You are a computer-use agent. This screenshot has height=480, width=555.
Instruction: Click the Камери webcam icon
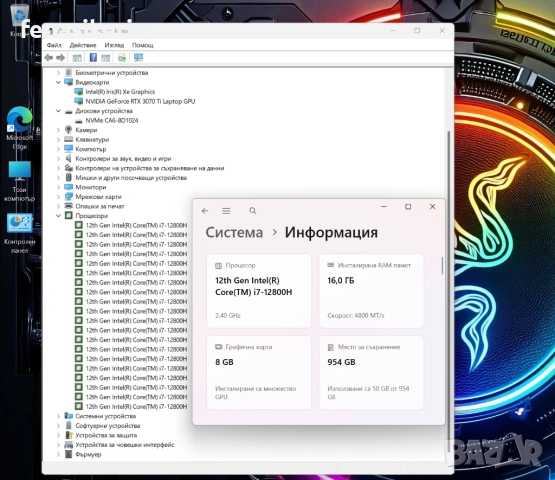point(69,130)
